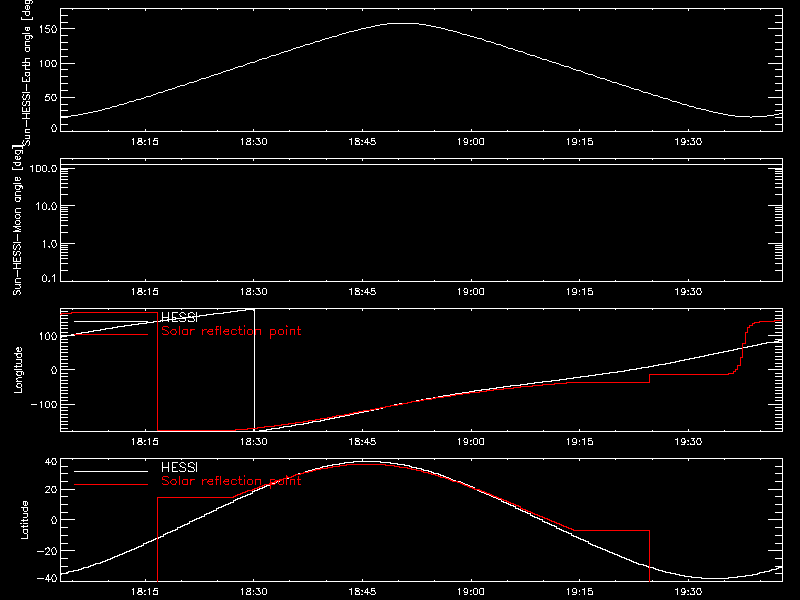Click 19:15 label under Moon angle plot

pyautogui.click(x=580, y=291)
